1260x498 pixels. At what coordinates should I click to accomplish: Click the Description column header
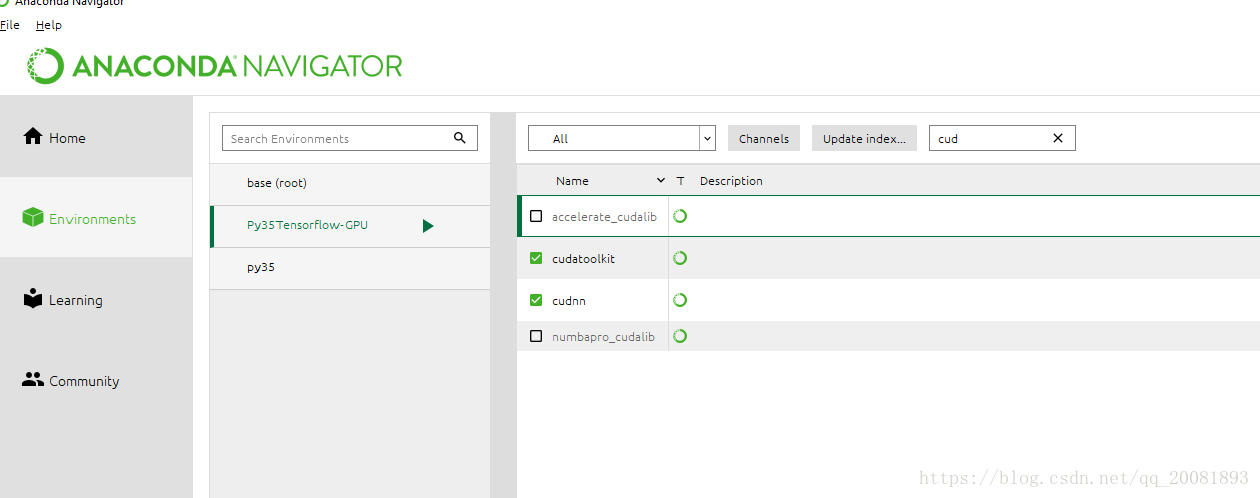coord(731,181)
